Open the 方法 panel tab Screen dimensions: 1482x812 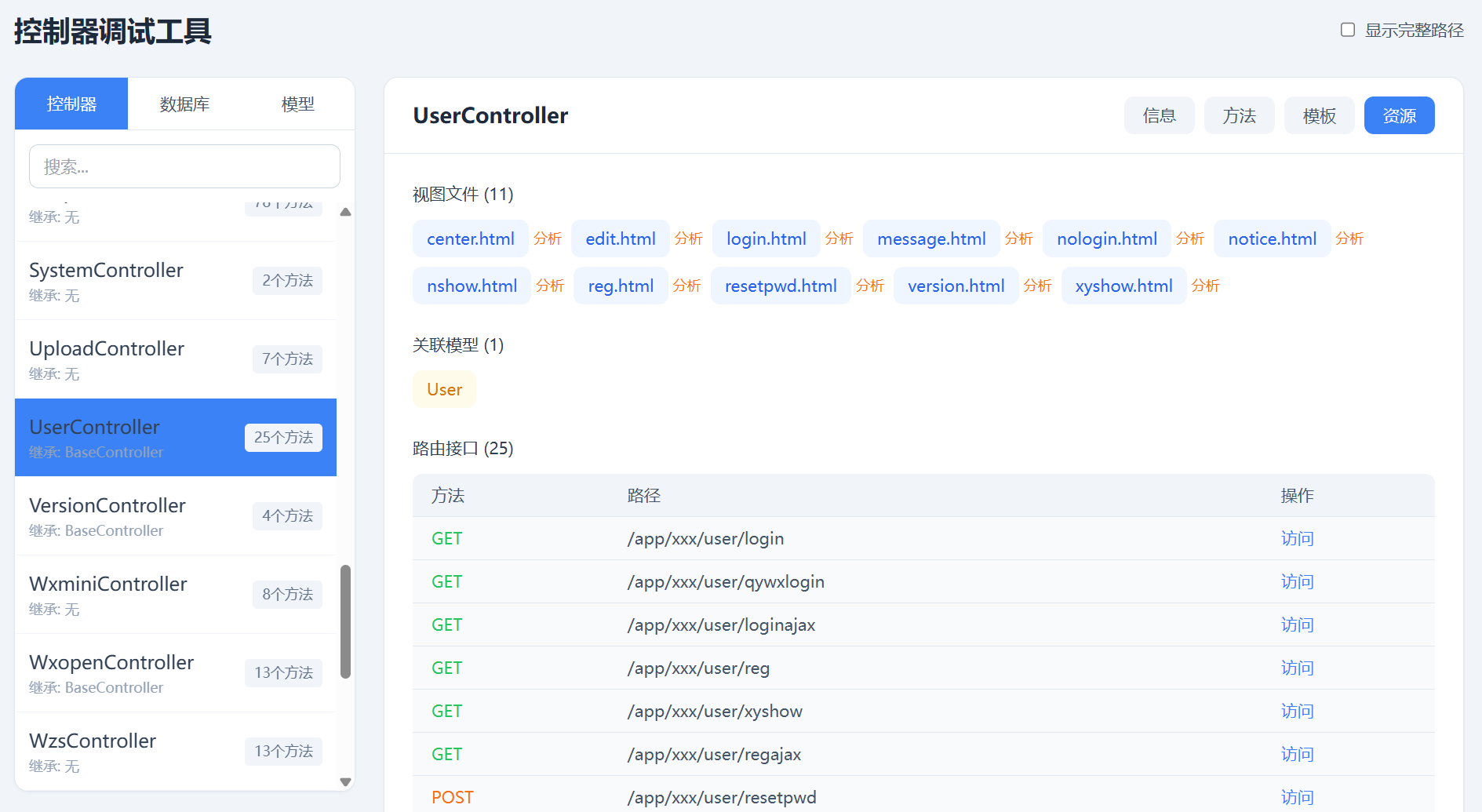[x=1239, y=116]
